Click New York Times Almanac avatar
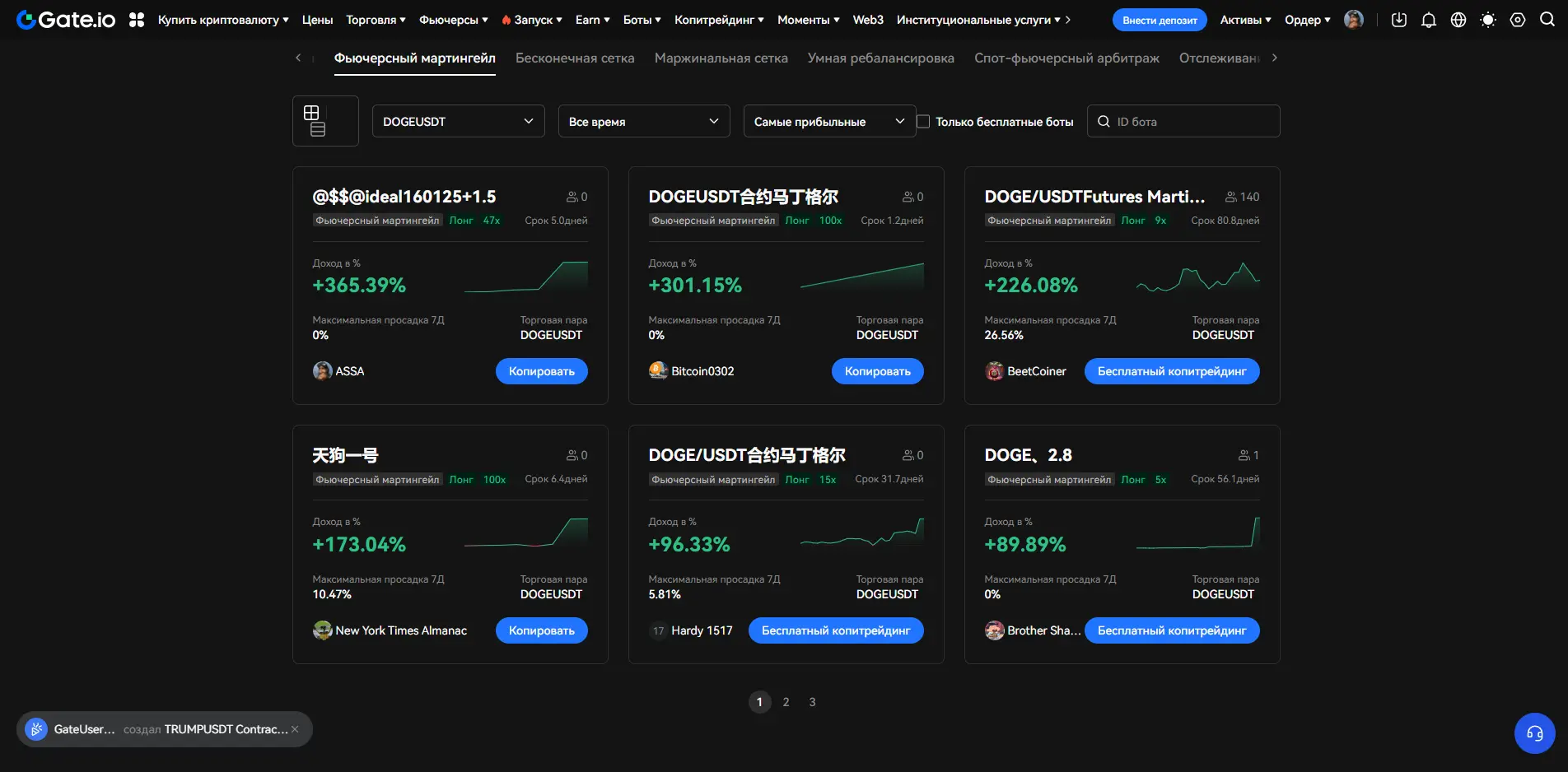 (322, 630)
